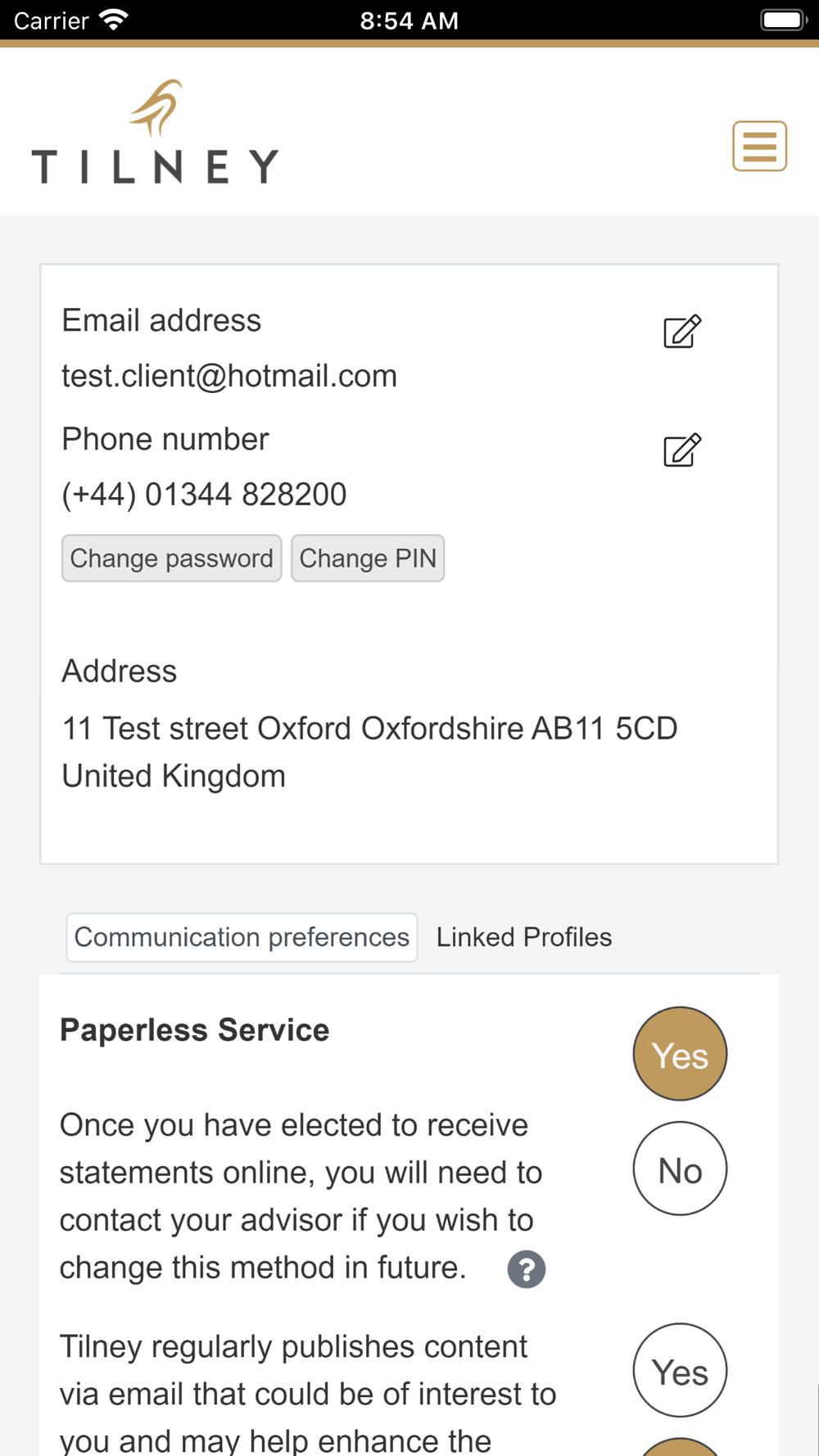Select No for Paperless Service
Image resolution: width=819 pixels, height=1456 pixels.
(x=680, y=1169)
